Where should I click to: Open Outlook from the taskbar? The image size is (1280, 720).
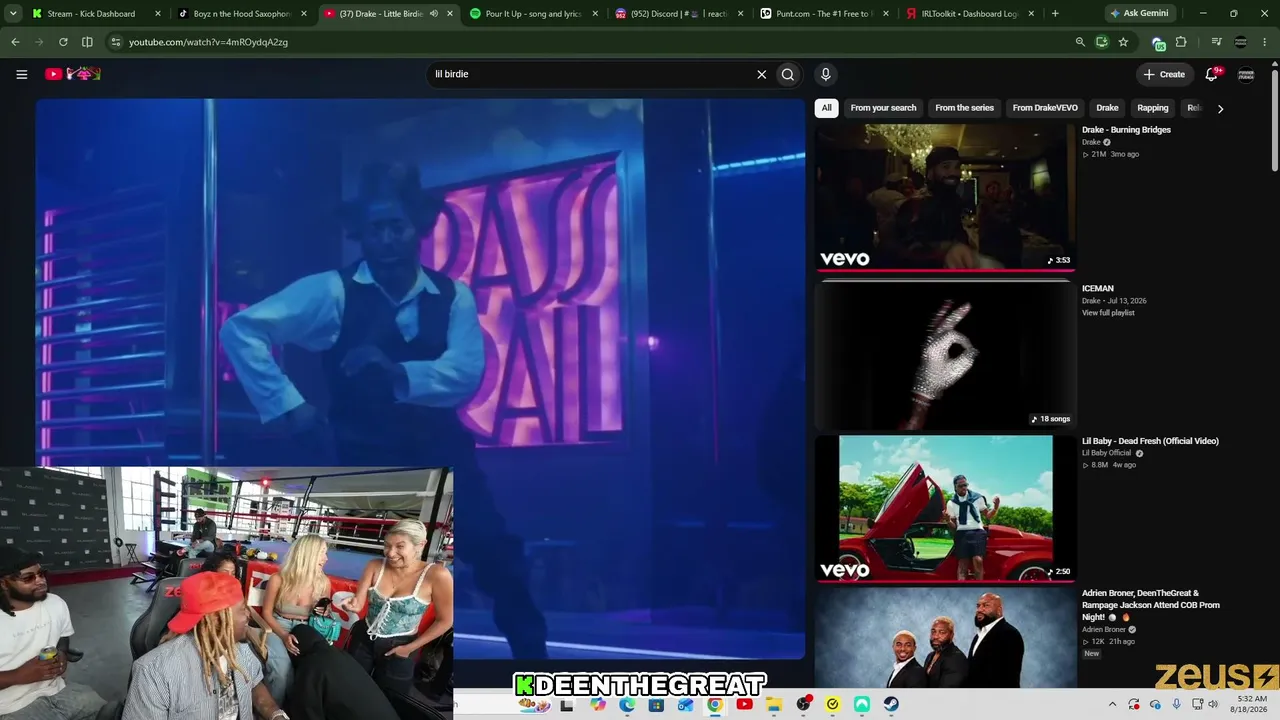point(686,705)
